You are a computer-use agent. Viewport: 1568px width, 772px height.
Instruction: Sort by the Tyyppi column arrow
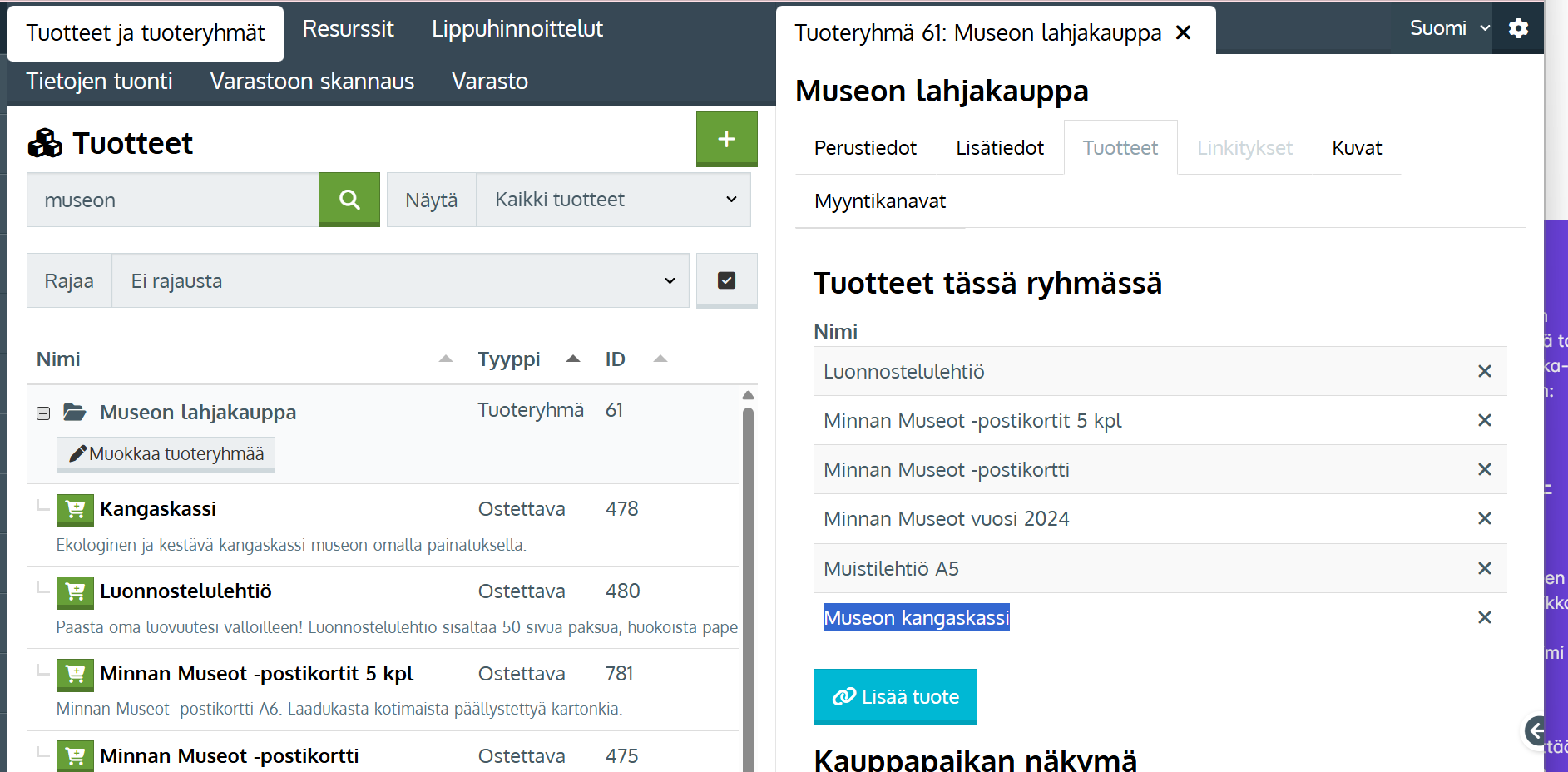point(573,359)
